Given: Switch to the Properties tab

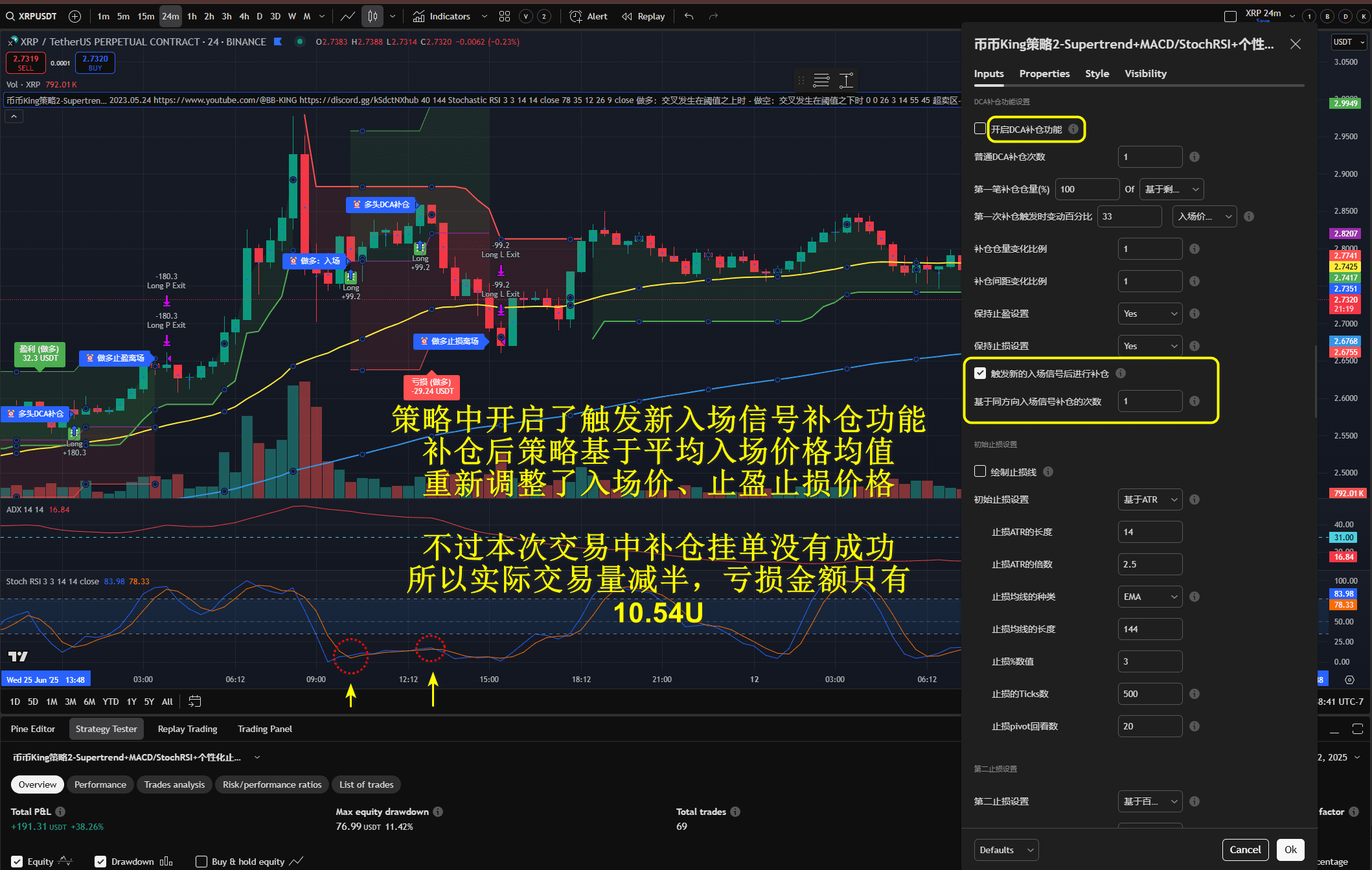Looking at the screenshot, I should 1044,74.
